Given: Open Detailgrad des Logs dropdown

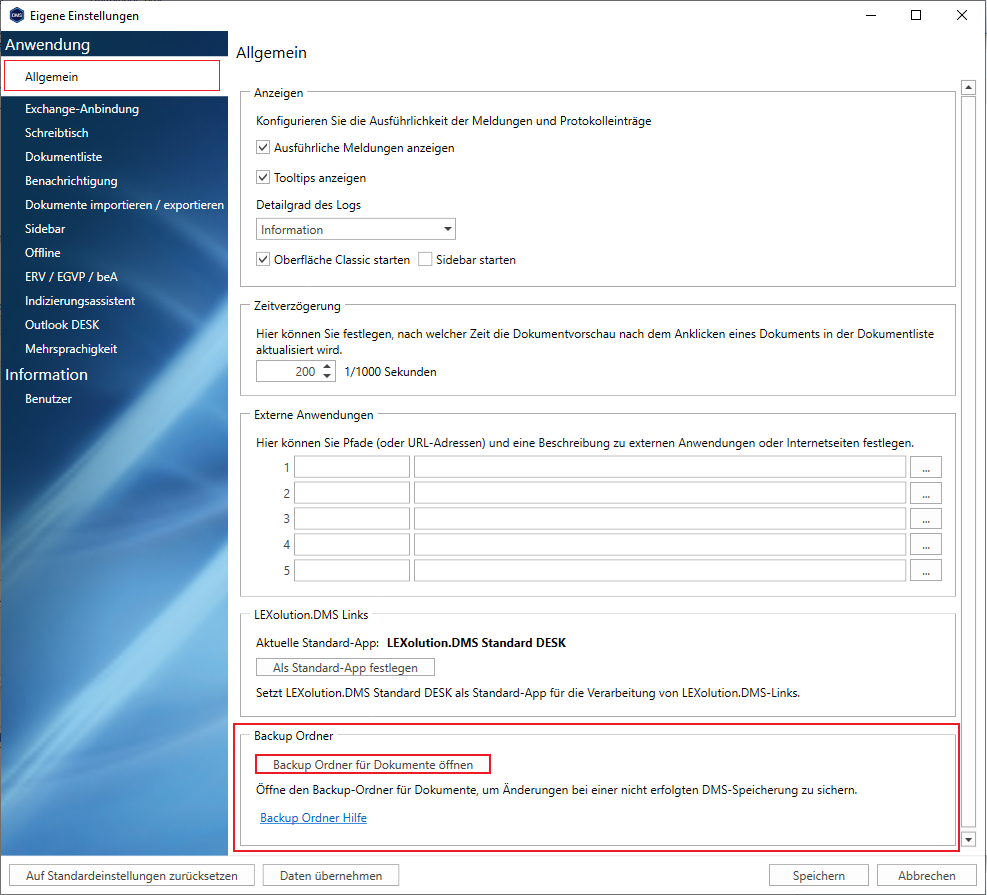Looking at the screenshot, I should [356, 229].
